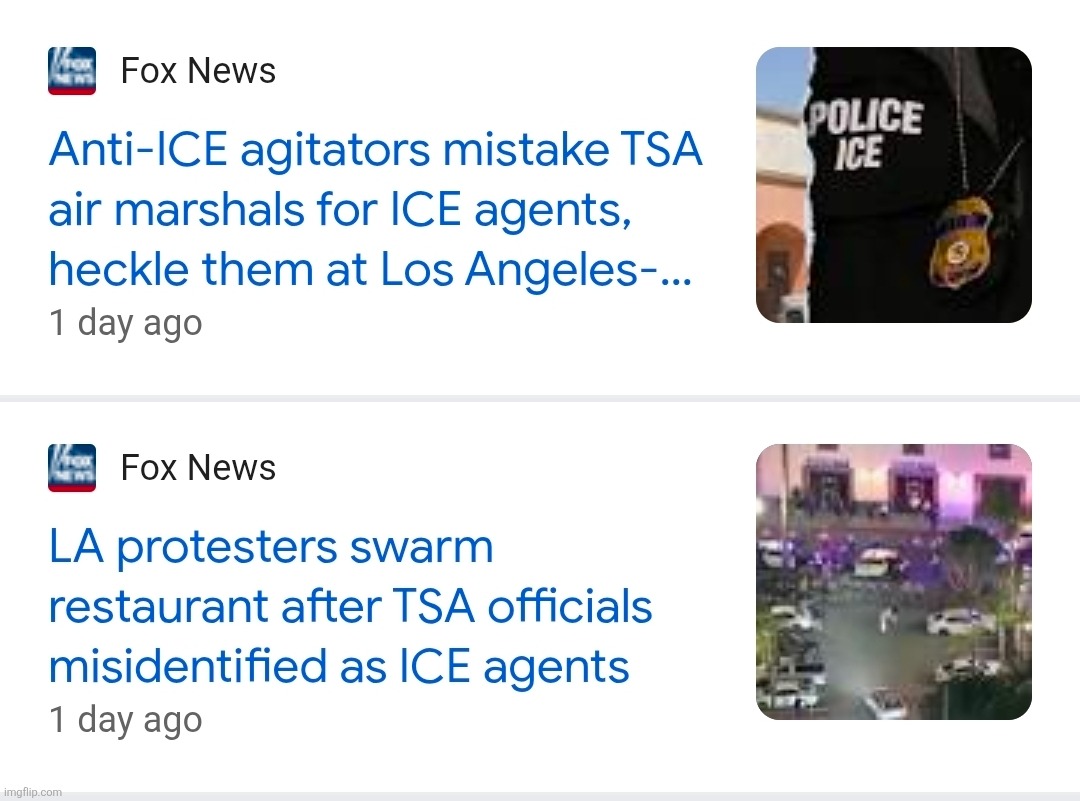Click the imgflip.com watermark
Image resolution: width=1080 pixels, height=801 pixels.
[31, 792]
